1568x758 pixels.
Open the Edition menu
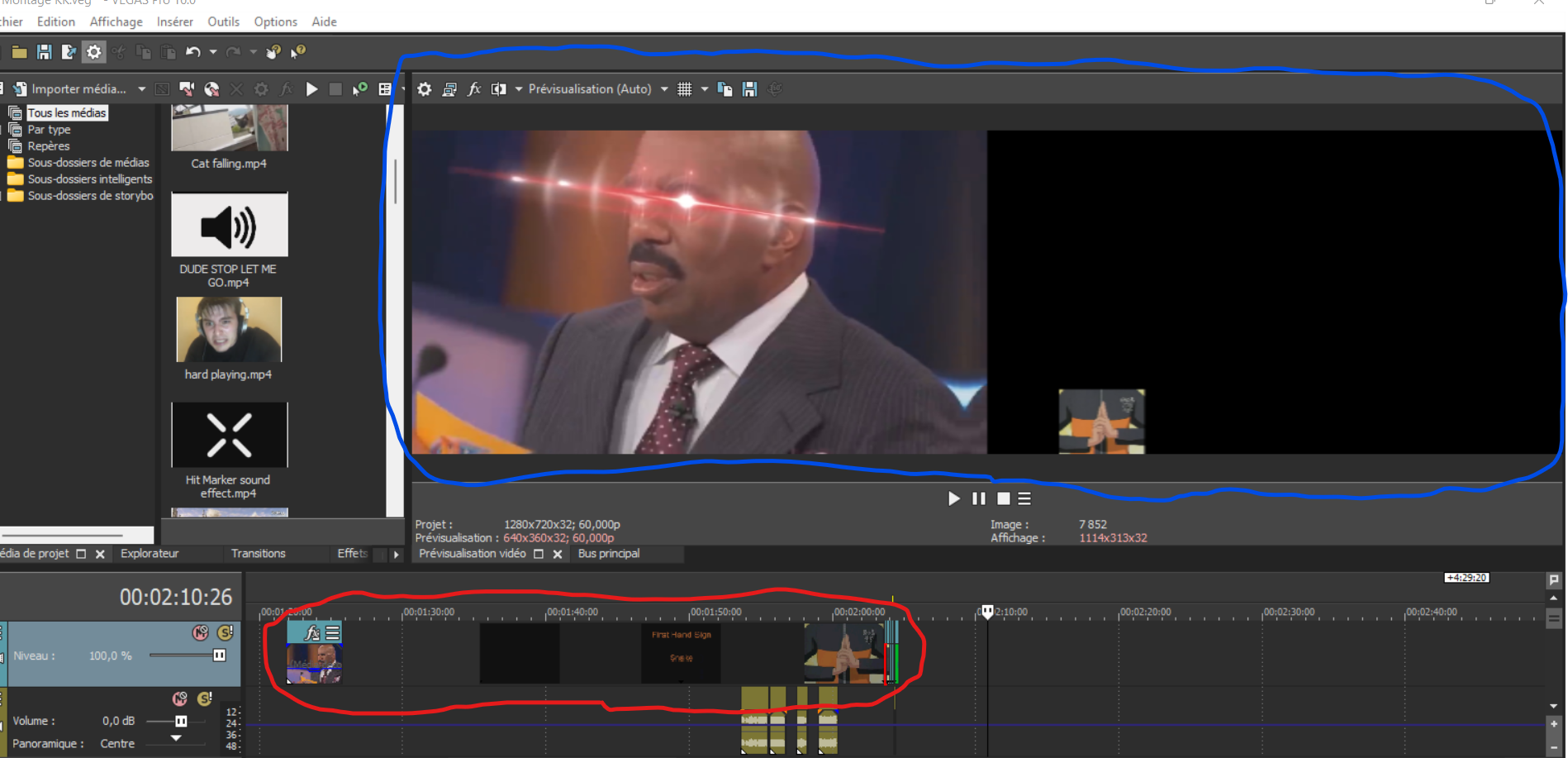click(x=56, y=21)
